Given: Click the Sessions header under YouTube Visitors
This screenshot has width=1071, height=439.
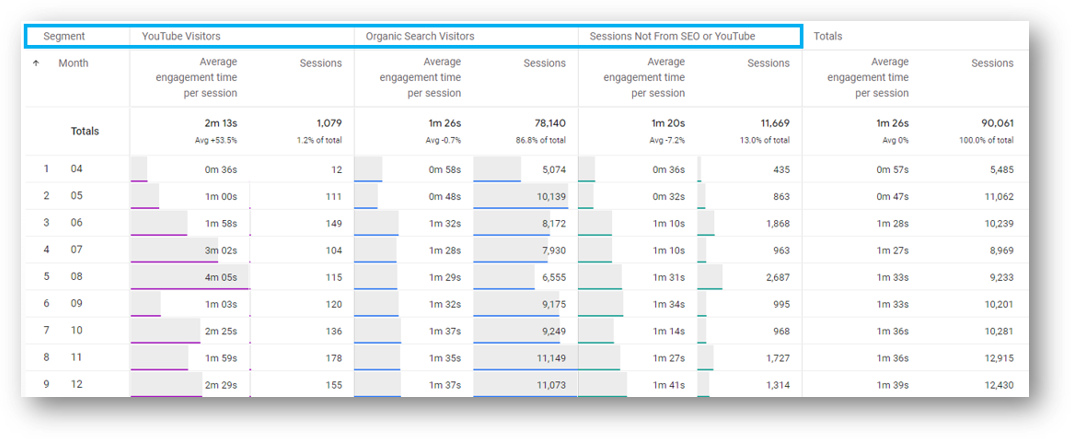Looking at the screenshot, I should (x=321, y=63).
